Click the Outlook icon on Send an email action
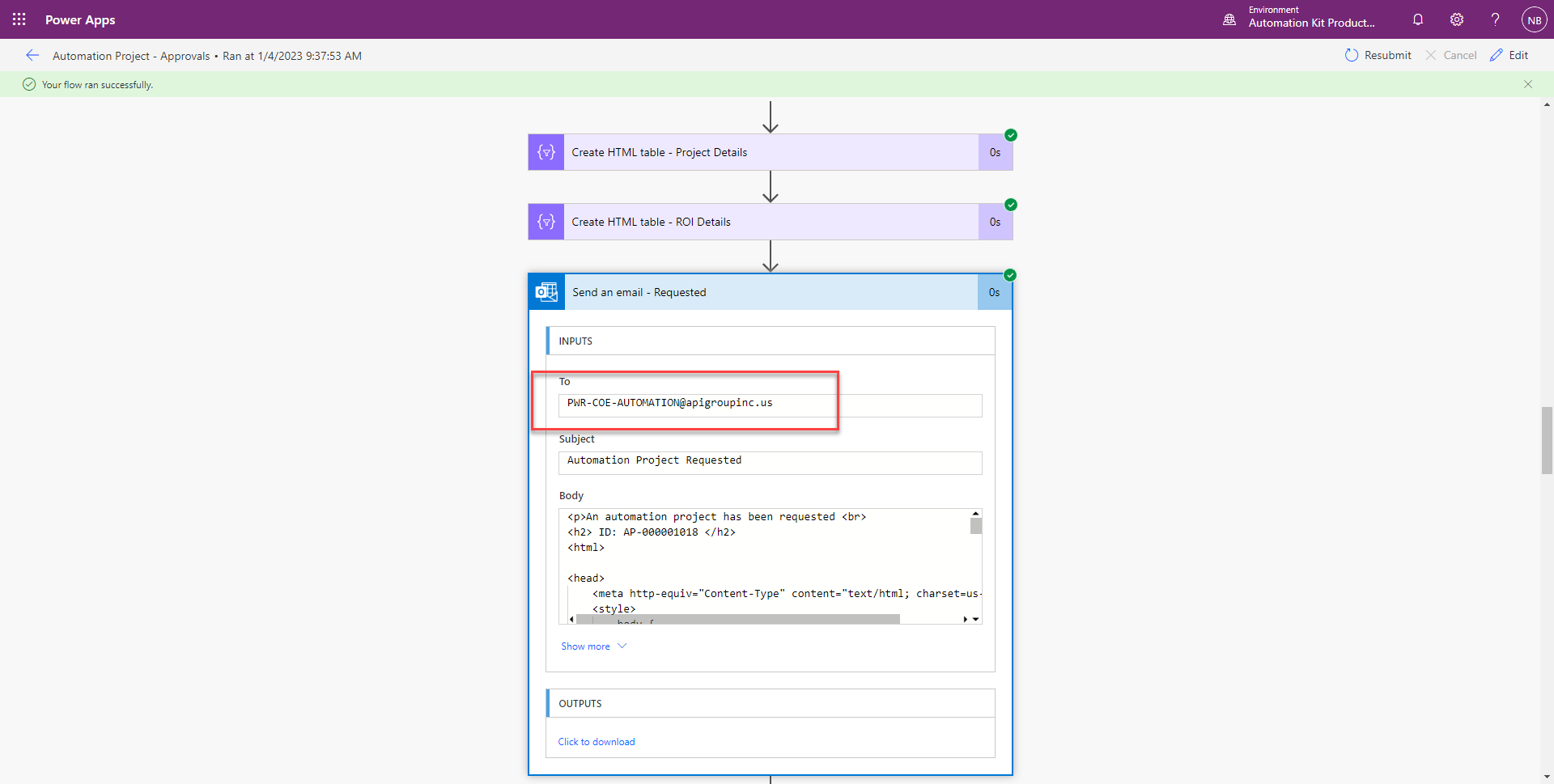The height and width of the screenshot is (784, 1554). tap(546, 292)
